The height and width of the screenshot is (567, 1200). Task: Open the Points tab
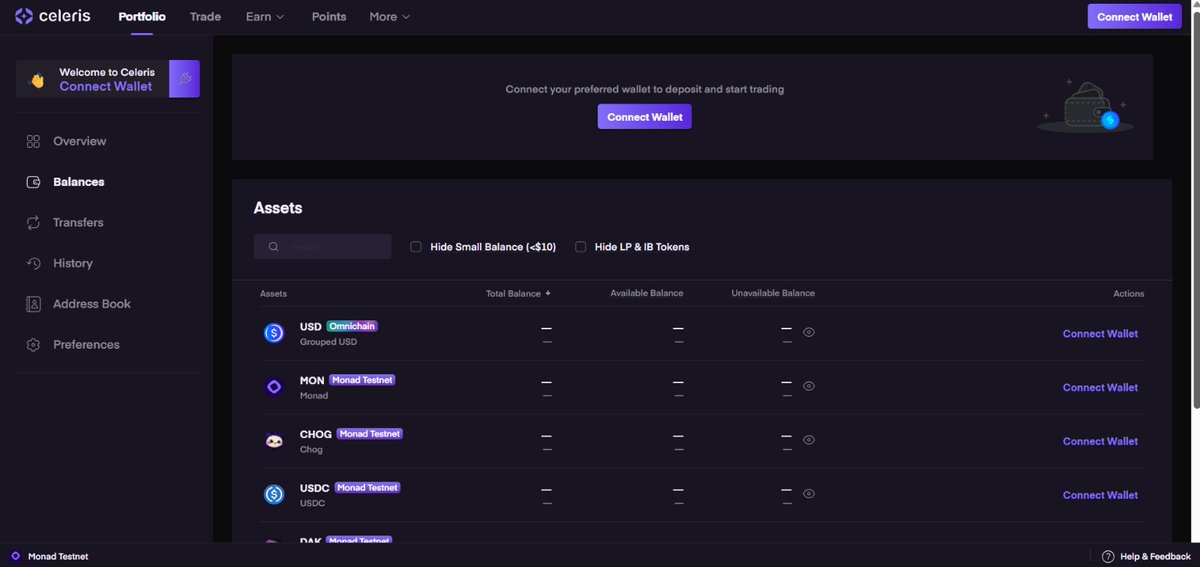point(329,17)
